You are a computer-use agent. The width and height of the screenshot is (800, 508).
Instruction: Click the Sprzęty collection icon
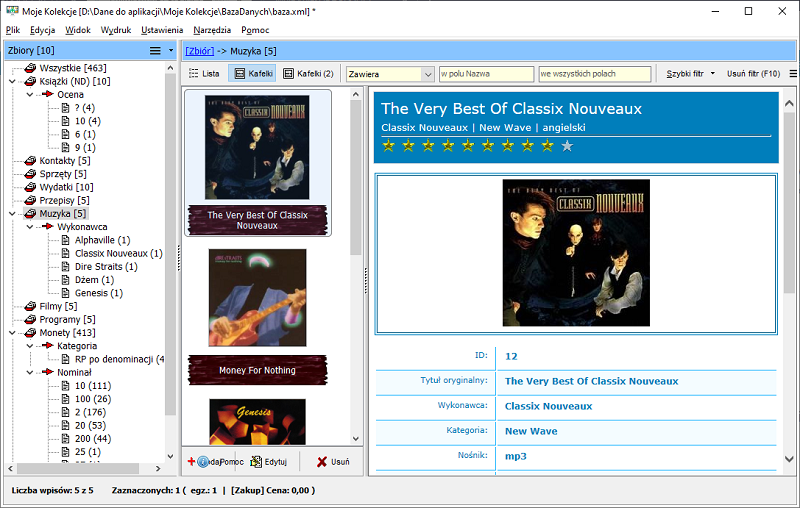(31, 174)
